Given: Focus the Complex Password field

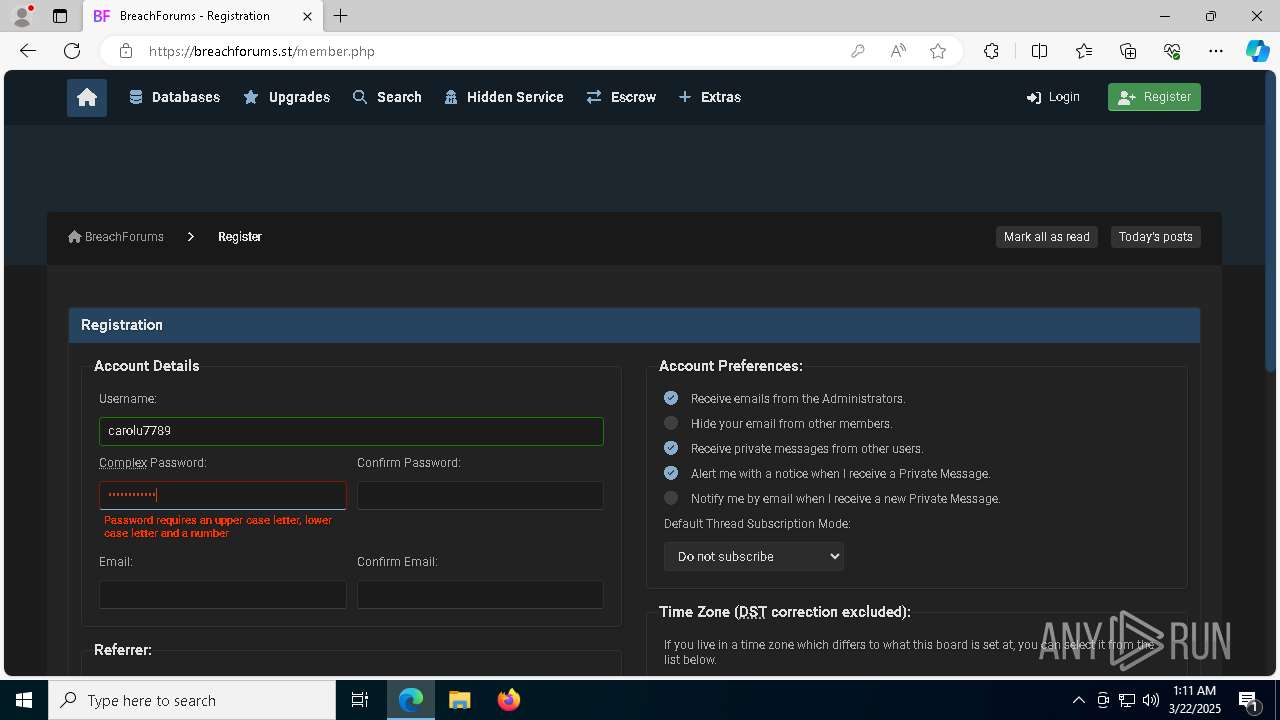Looking at the screenshot, I should point(223,495).
